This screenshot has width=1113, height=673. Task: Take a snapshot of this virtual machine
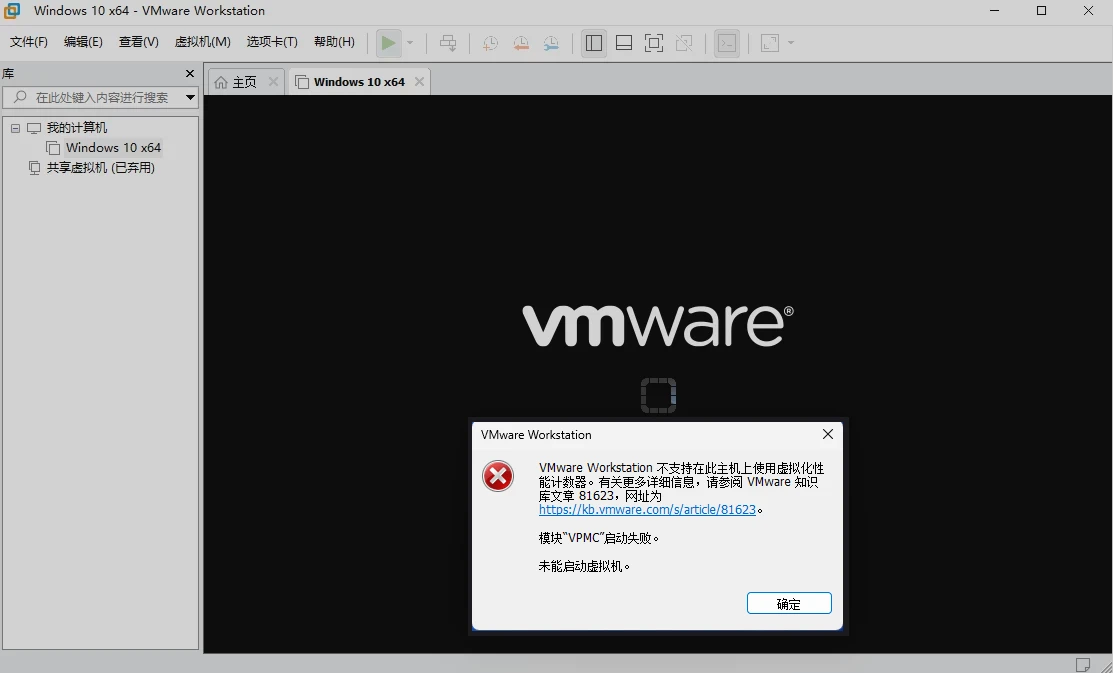point(490,43)
